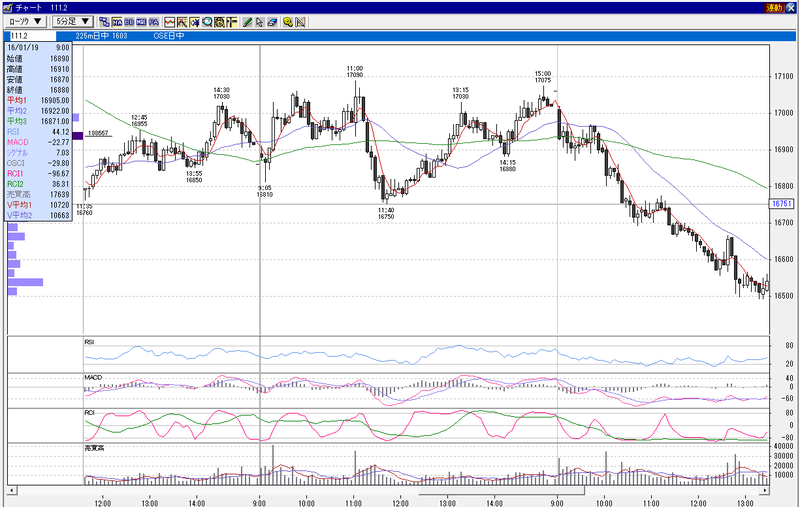The width and height of the screenshot is (800, 507).
Task: Click the 終値 16880 row
Action: click(38, 90)
